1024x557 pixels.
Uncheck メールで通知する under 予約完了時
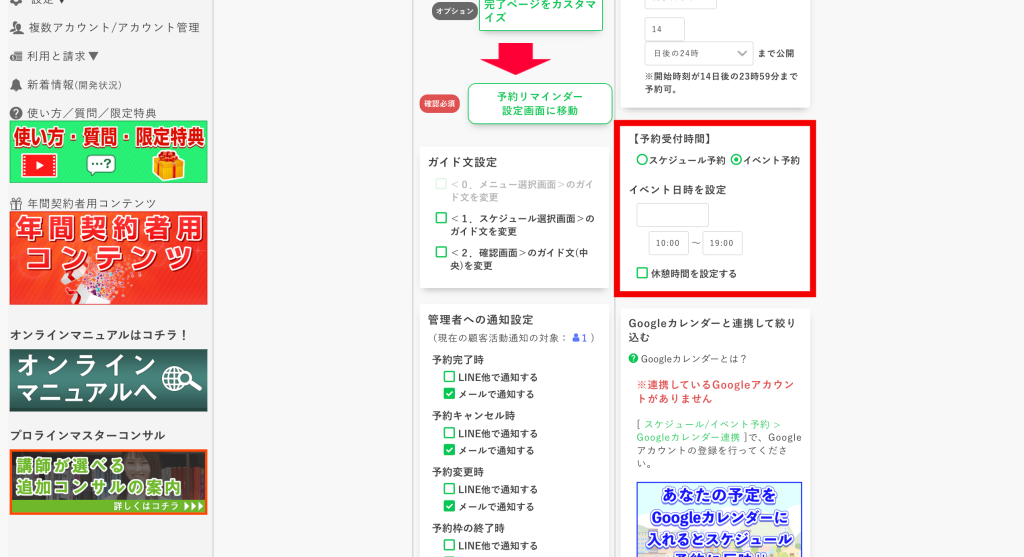[449, 394]
